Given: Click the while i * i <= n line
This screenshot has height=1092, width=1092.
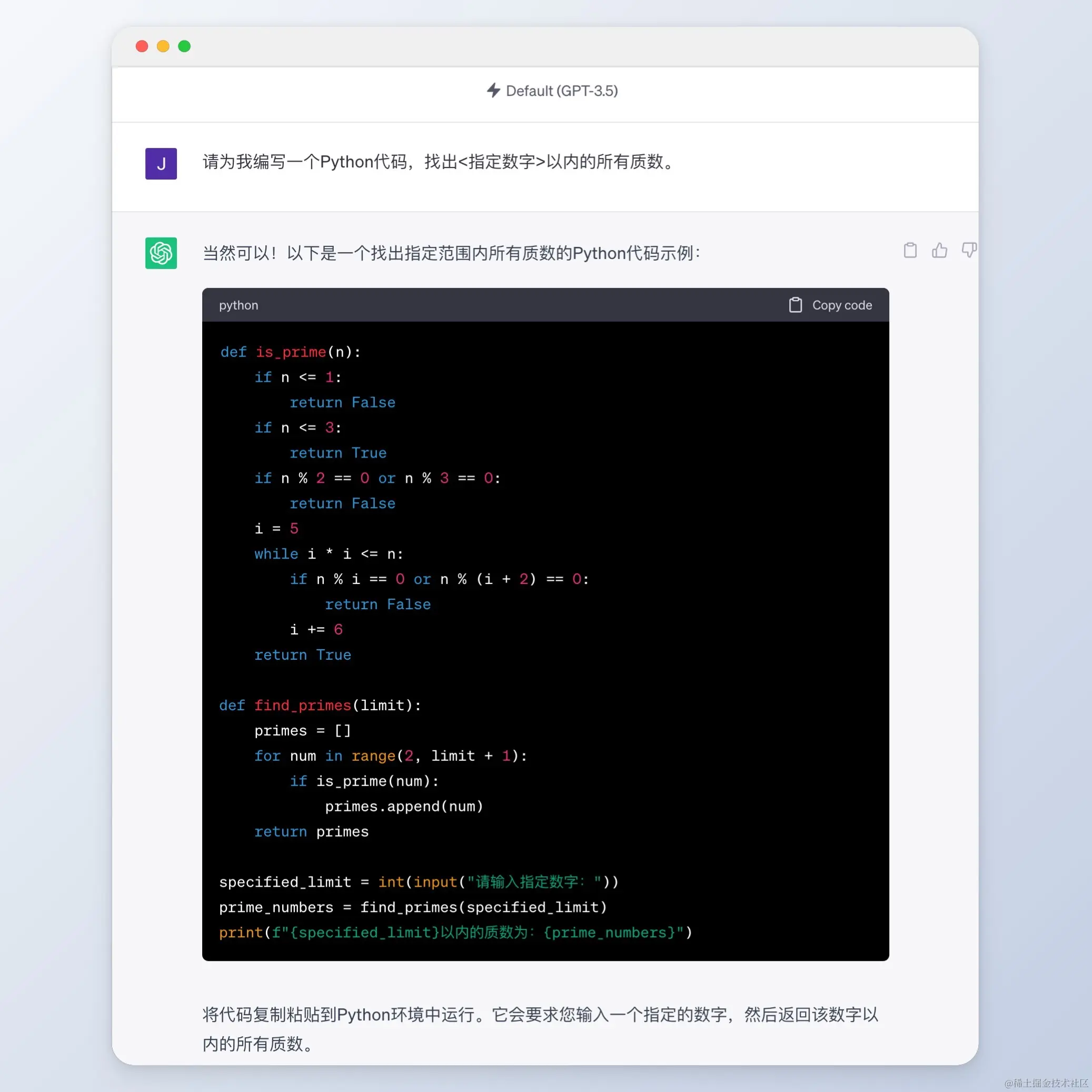Looking at the screenshot, I should [329, 554].
